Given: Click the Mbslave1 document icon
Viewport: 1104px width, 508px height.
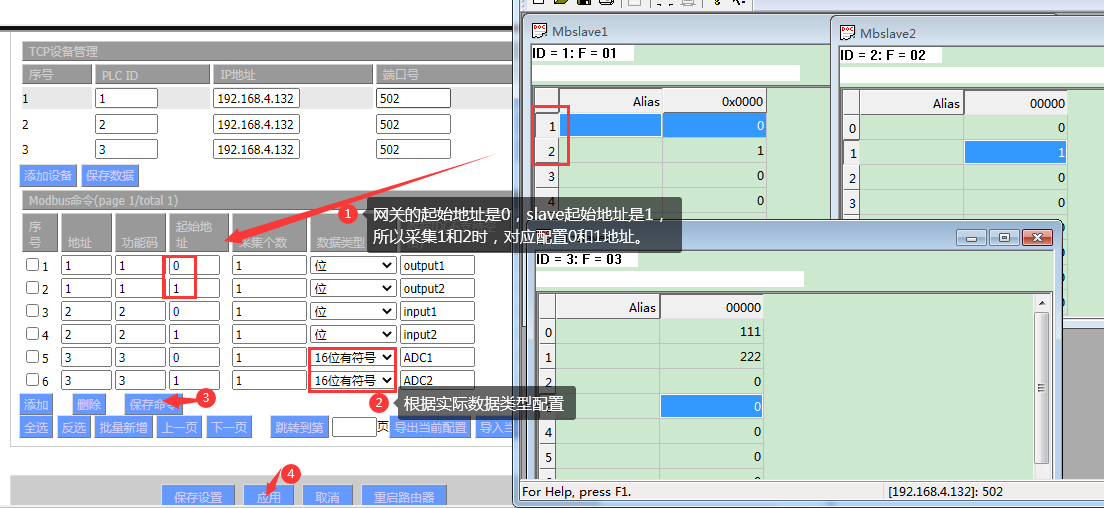Looking at the screenshot, I should pyautogui.click(x=539, y=32).
